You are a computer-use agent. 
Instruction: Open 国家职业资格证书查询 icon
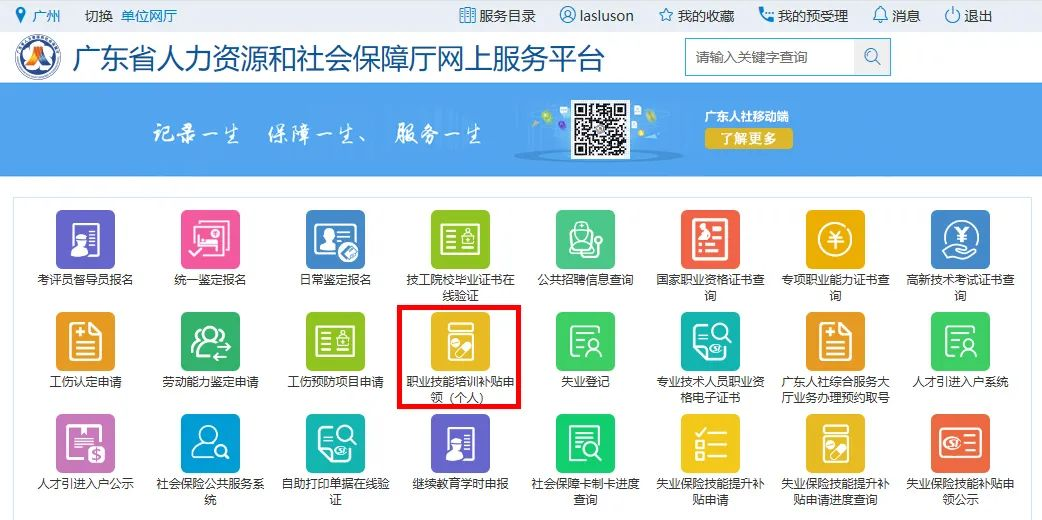tap(710, 239)
